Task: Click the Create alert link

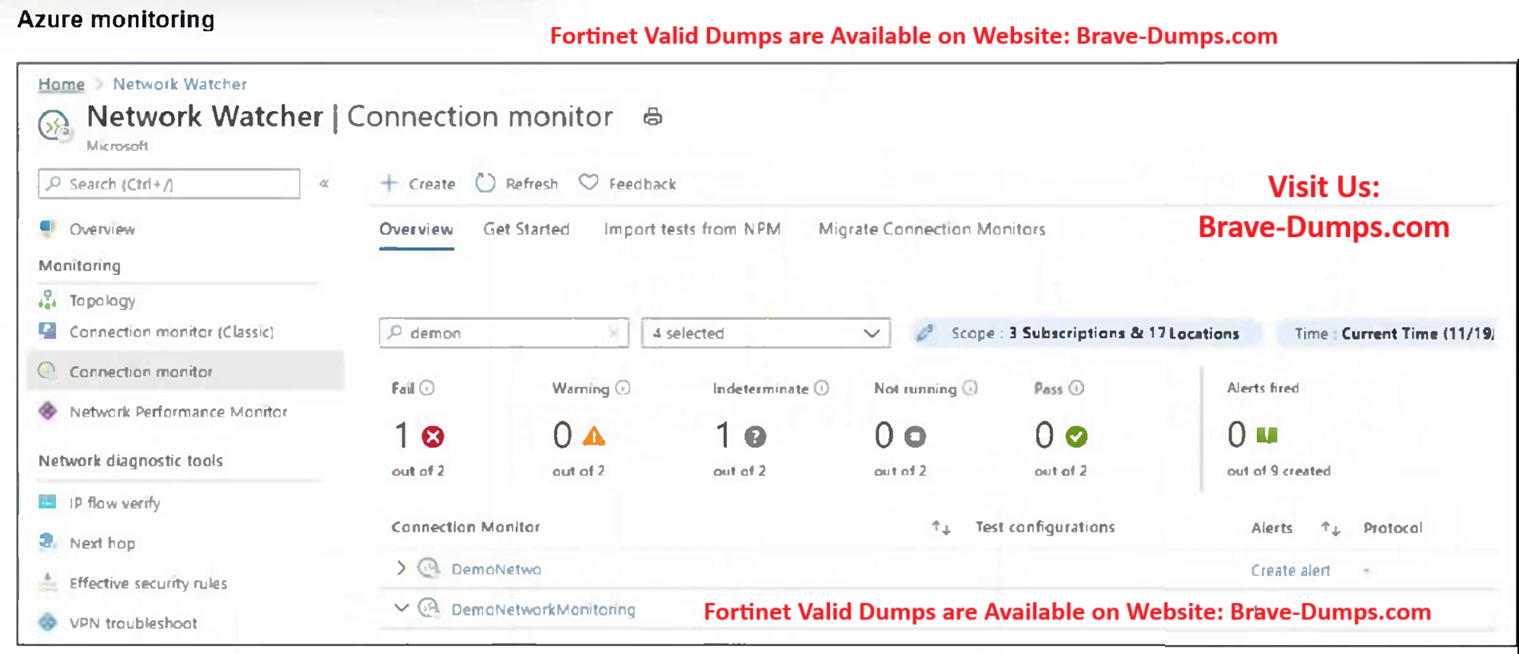Action: [1290, 570]
